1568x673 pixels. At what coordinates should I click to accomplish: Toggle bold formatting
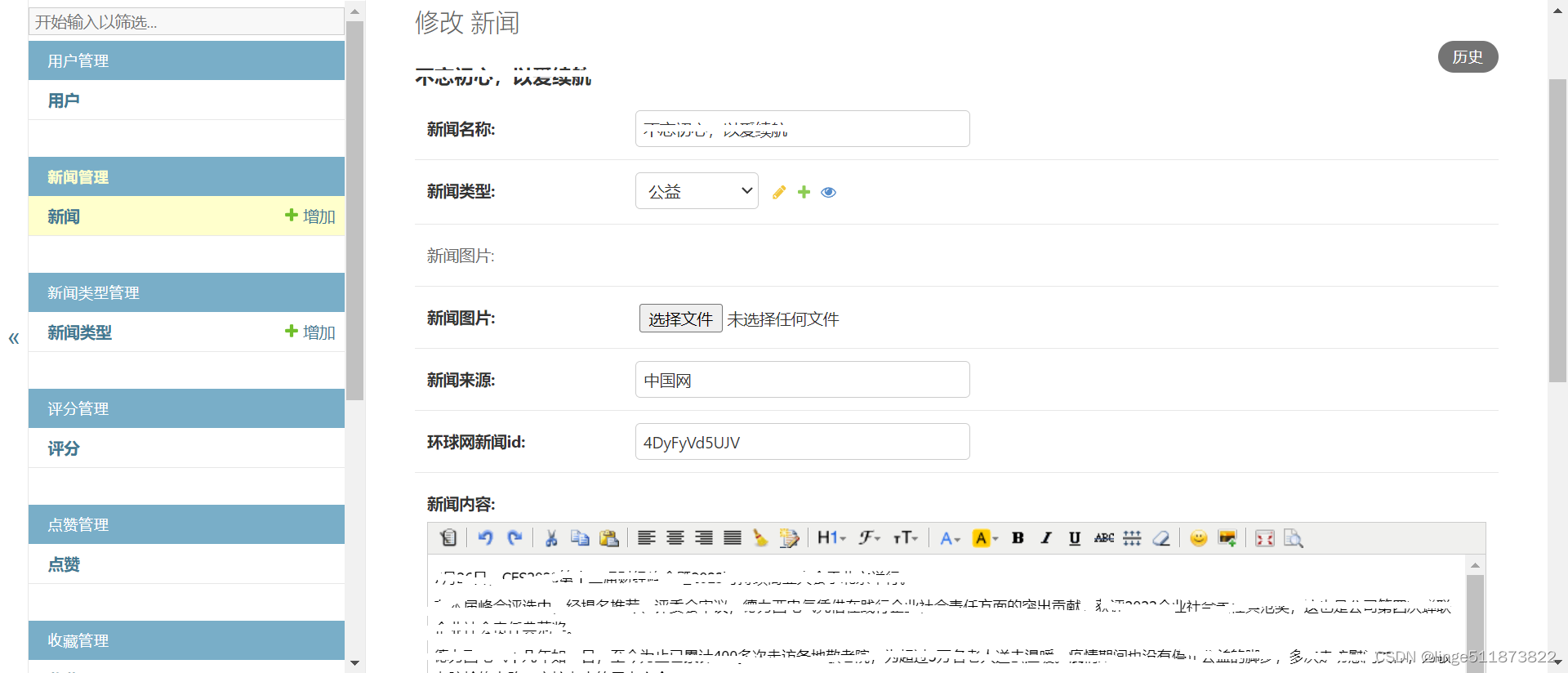click(1018, 538)
